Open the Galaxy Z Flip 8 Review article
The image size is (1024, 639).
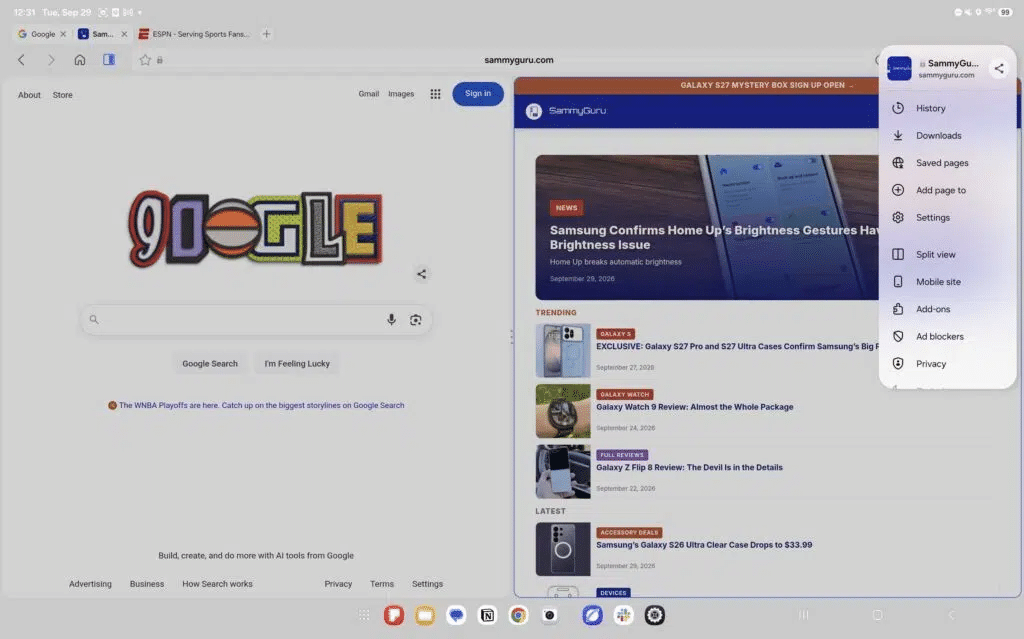click(x=689, y=468)
